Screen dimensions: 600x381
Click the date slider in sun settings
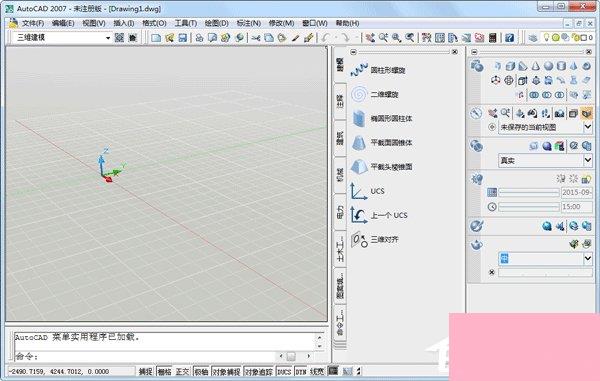click(x=529, y=192)
